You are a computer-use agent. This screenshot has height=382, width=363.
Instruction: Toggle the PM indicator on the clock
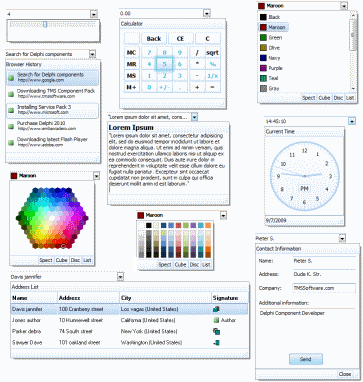pyautogui.click(x=304, y=189)
